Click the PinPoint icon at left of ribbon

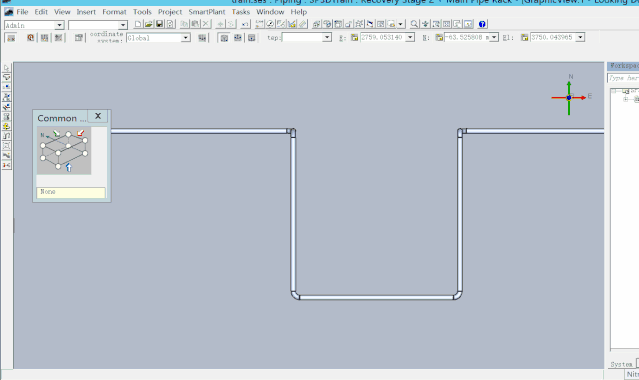pyautogui.click(x=11, y=38)
